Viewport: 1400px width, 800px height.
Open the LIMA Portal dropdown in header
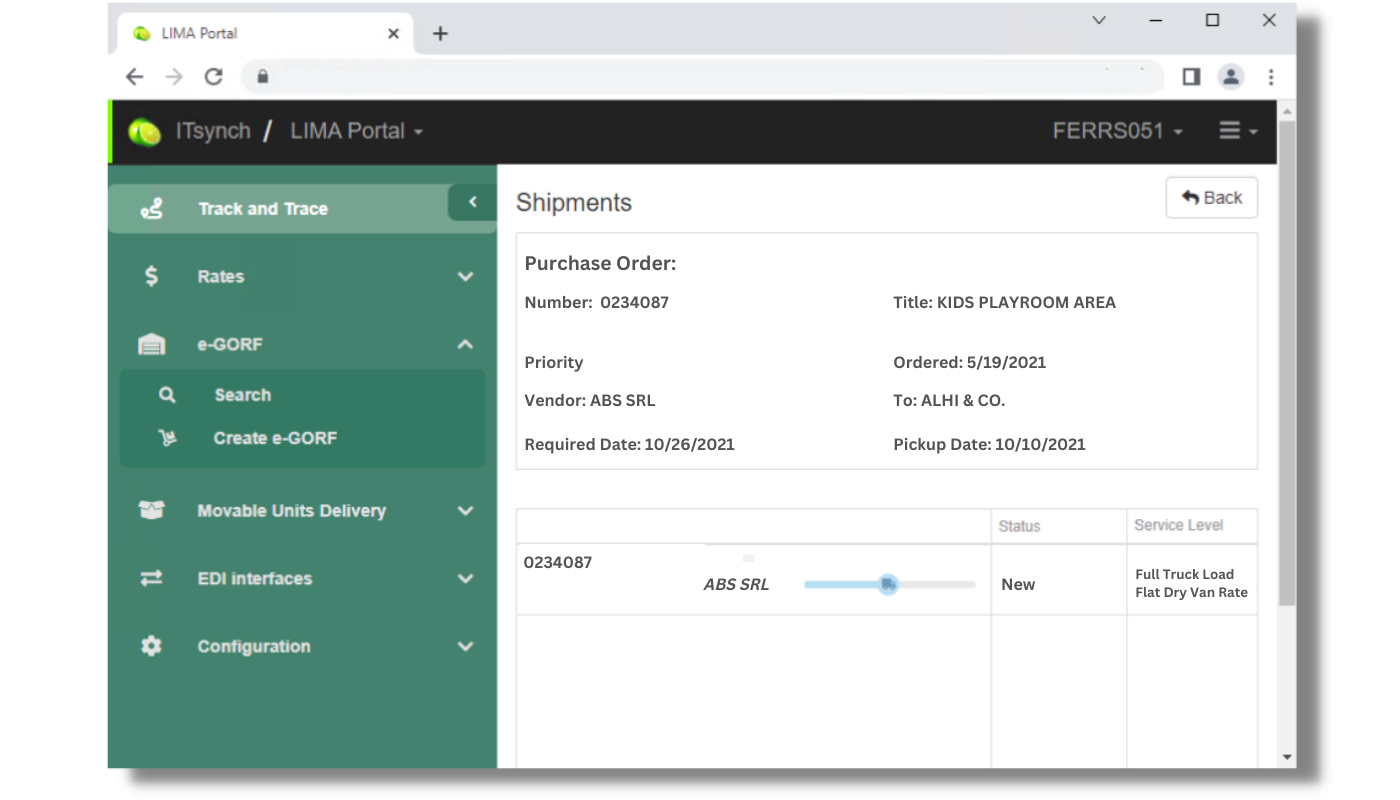[356, 131]
